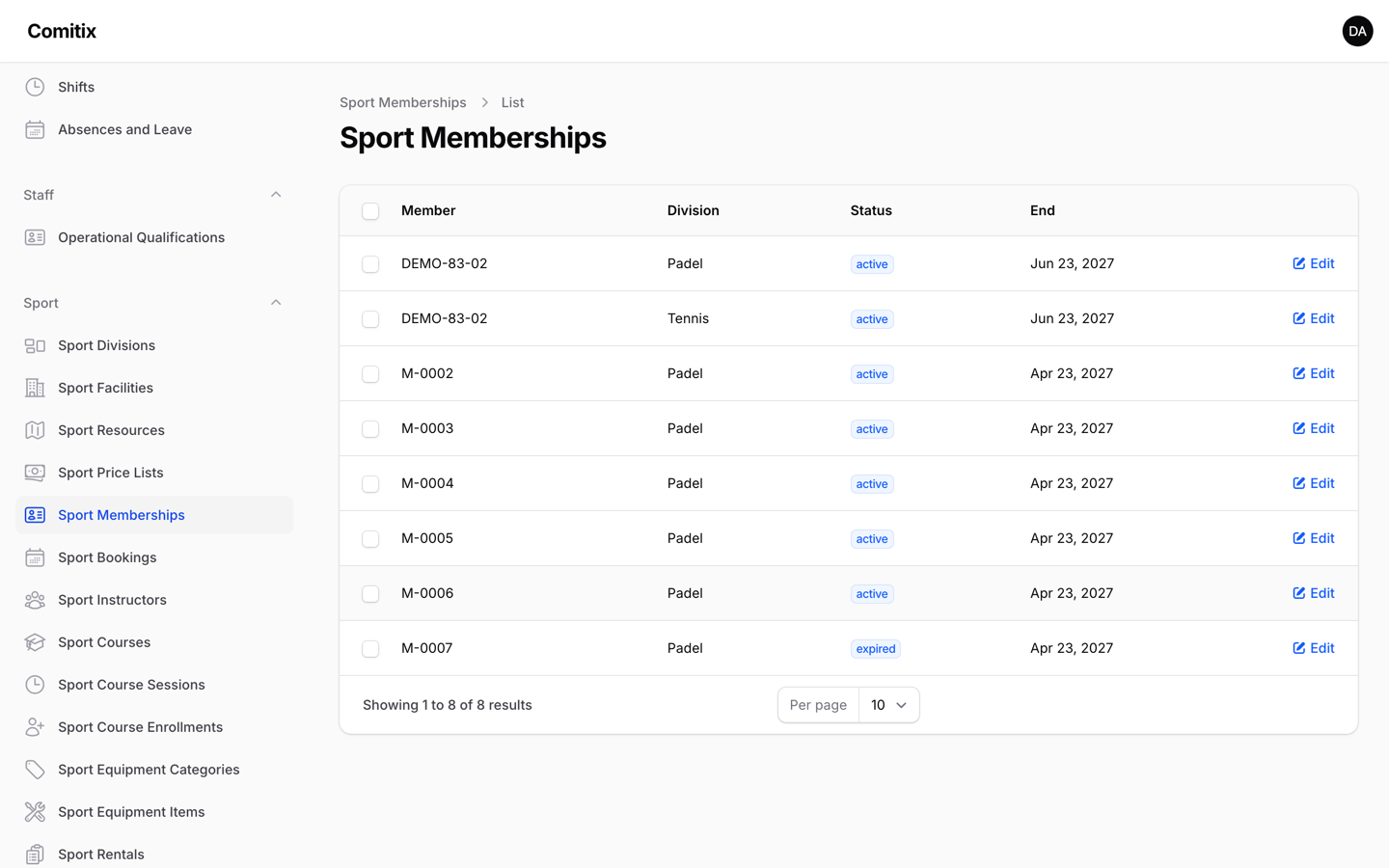Sort table by Member column header

tap(428, 210)
